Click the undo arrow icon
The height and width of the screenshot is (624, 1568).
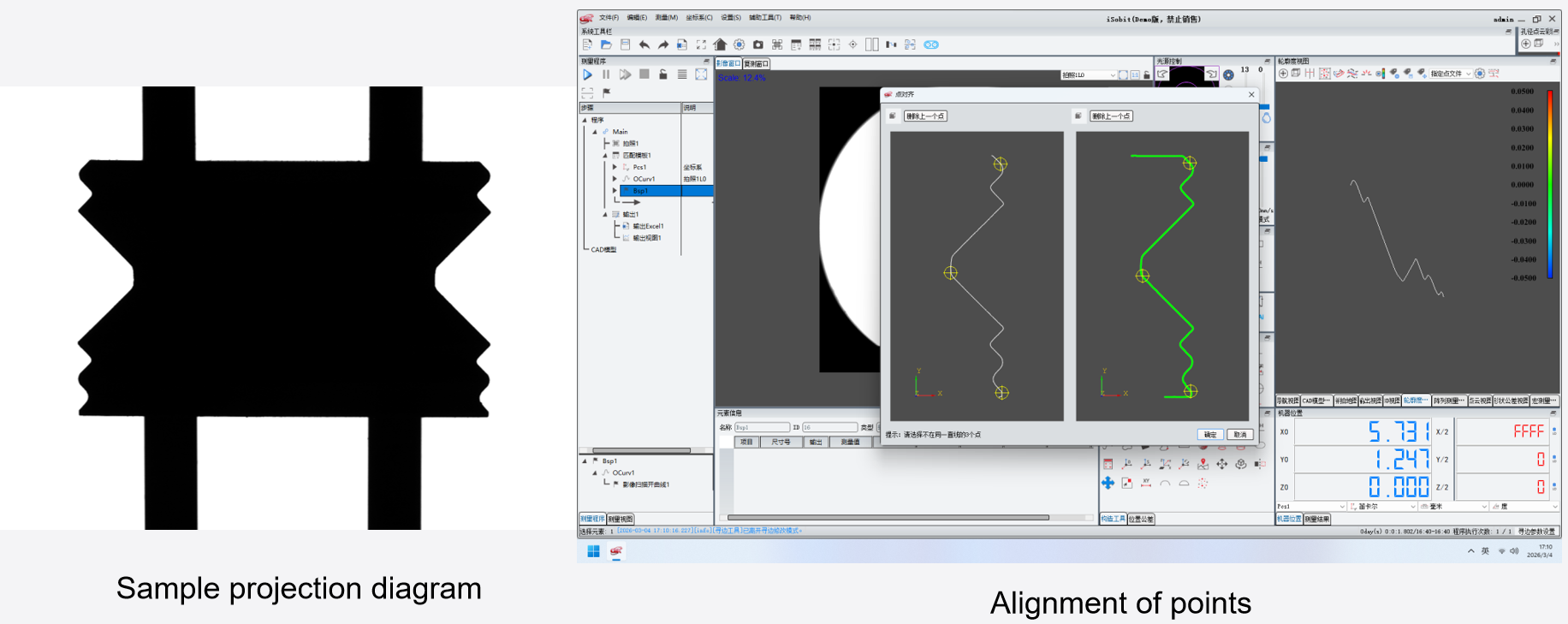644,45
